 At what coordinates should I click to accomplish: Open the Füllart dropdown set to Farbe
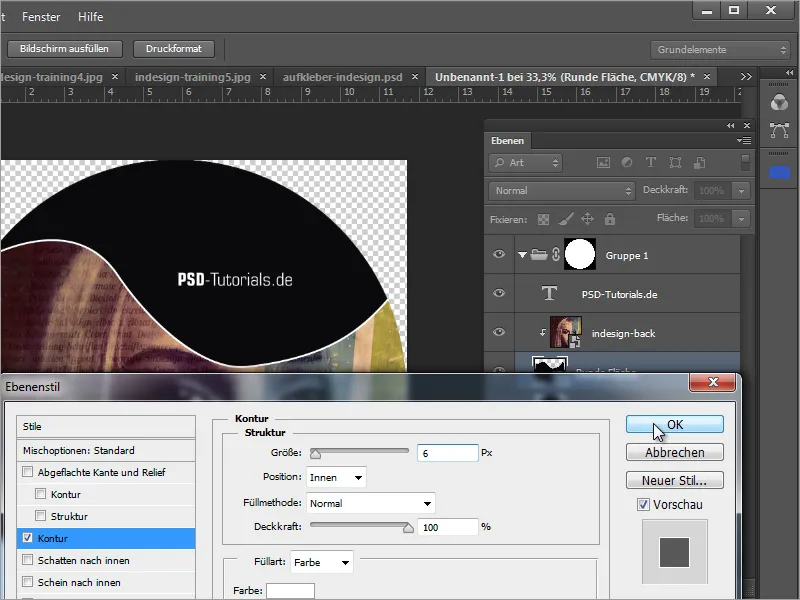pos(322,563)
